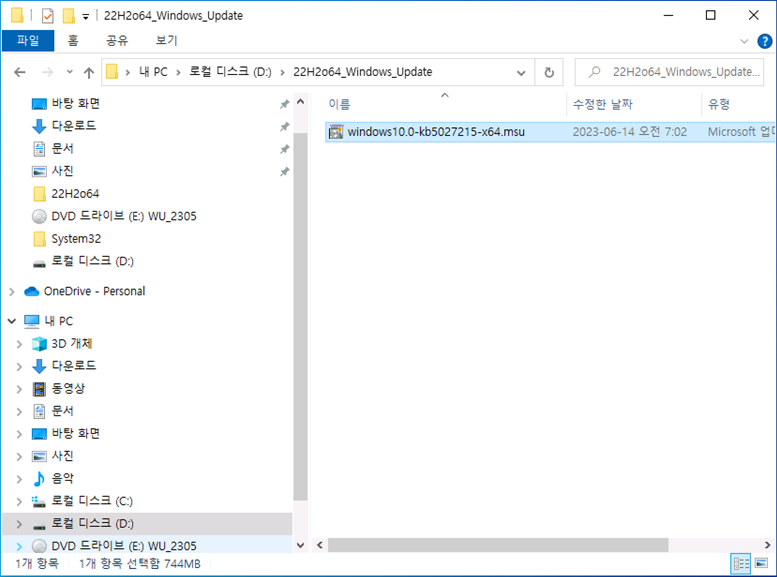Screen dimensions: 777x577
Task: Select 바탕 화면 in Quick Access
Action: point(76,103)
